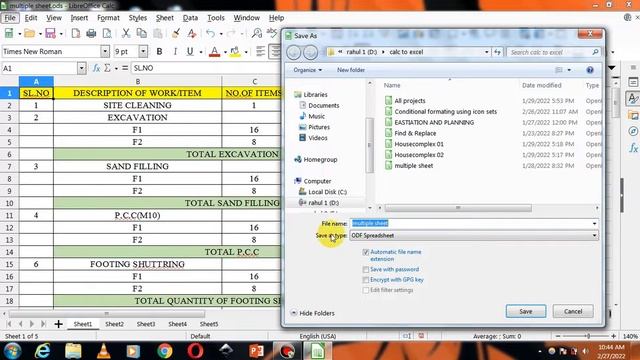Click the Font Color red swatch button
Screen dimensions: 640x360
[x=214, y=52]
